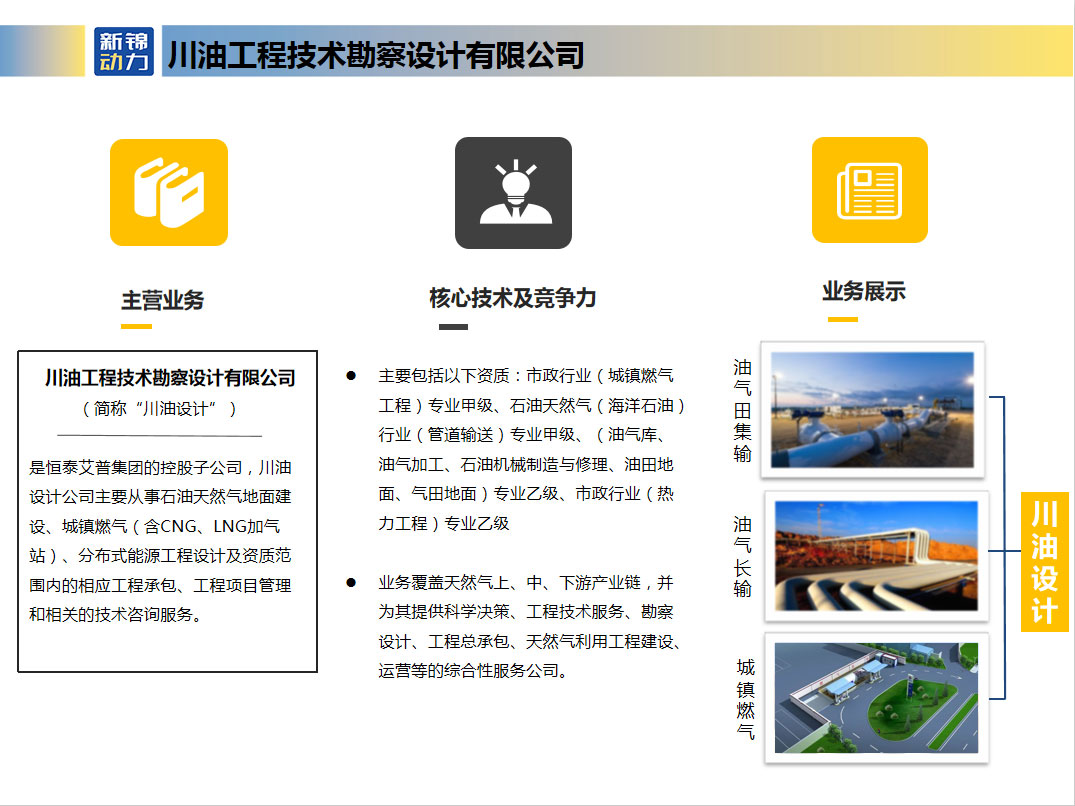
Task: Click the bullet paragraph starting 主要包括以下资质
Action: 531,450
